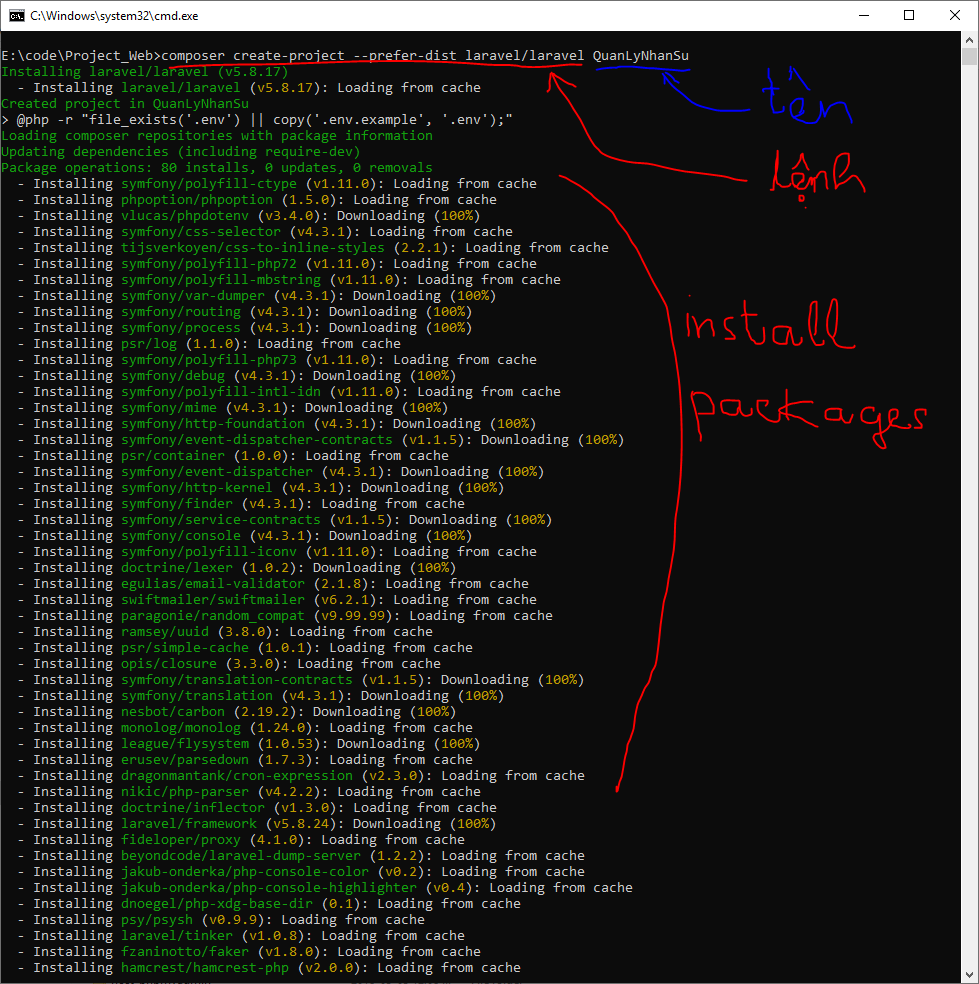The height and width of the screenshot is (984, 979).
Task: Click the 'opis/closure' package name
Action: (169, 664)
